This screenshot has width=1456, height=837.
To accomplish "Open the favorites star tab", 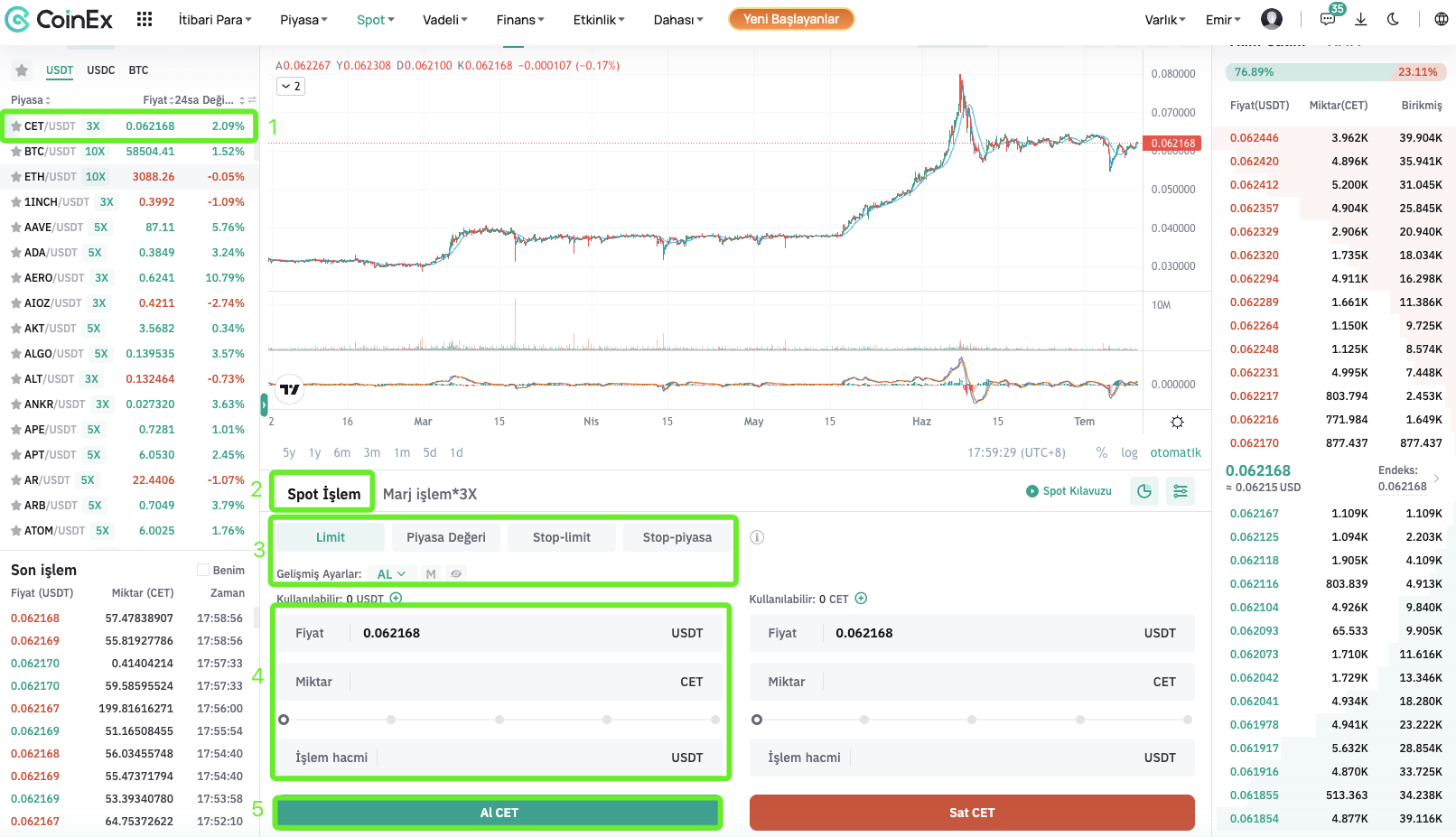I will point(22,70).
